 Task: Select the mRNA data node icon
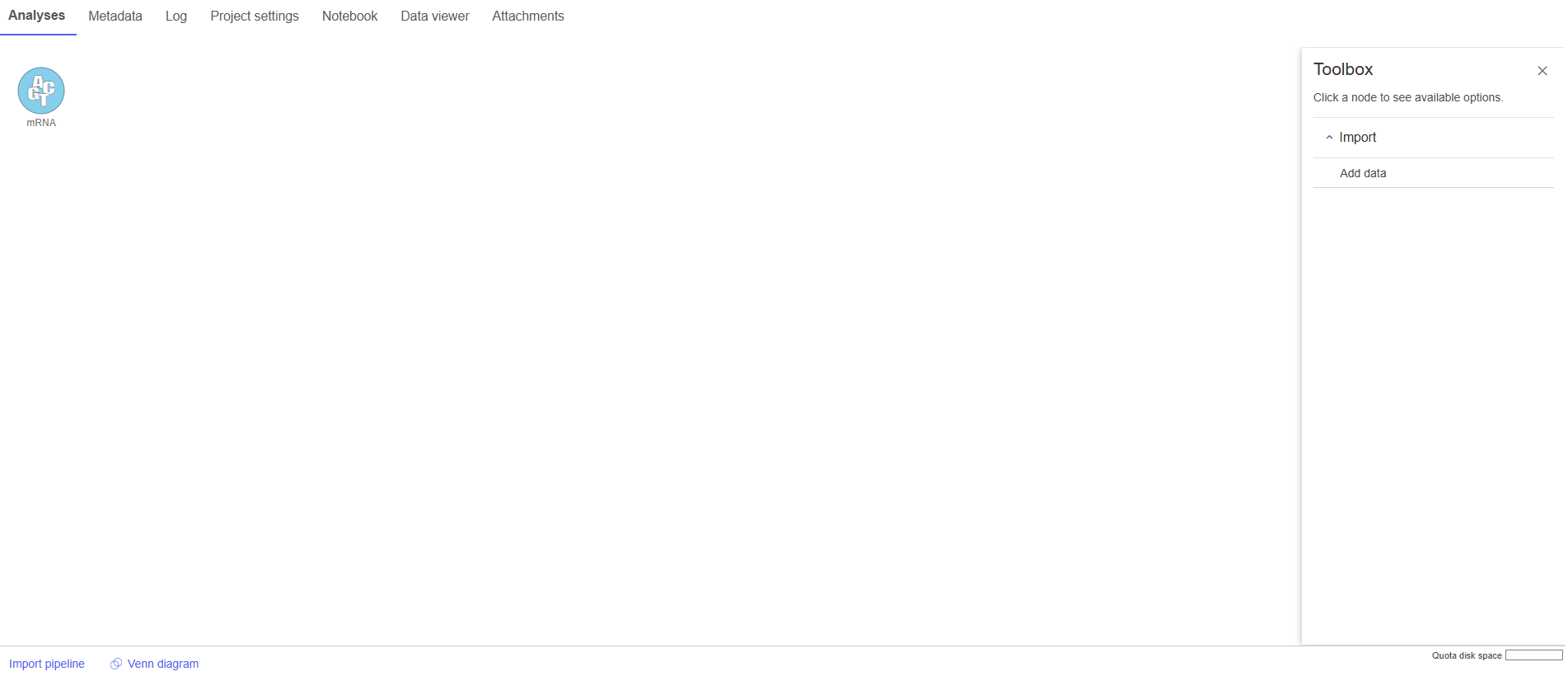pos(41,91)
